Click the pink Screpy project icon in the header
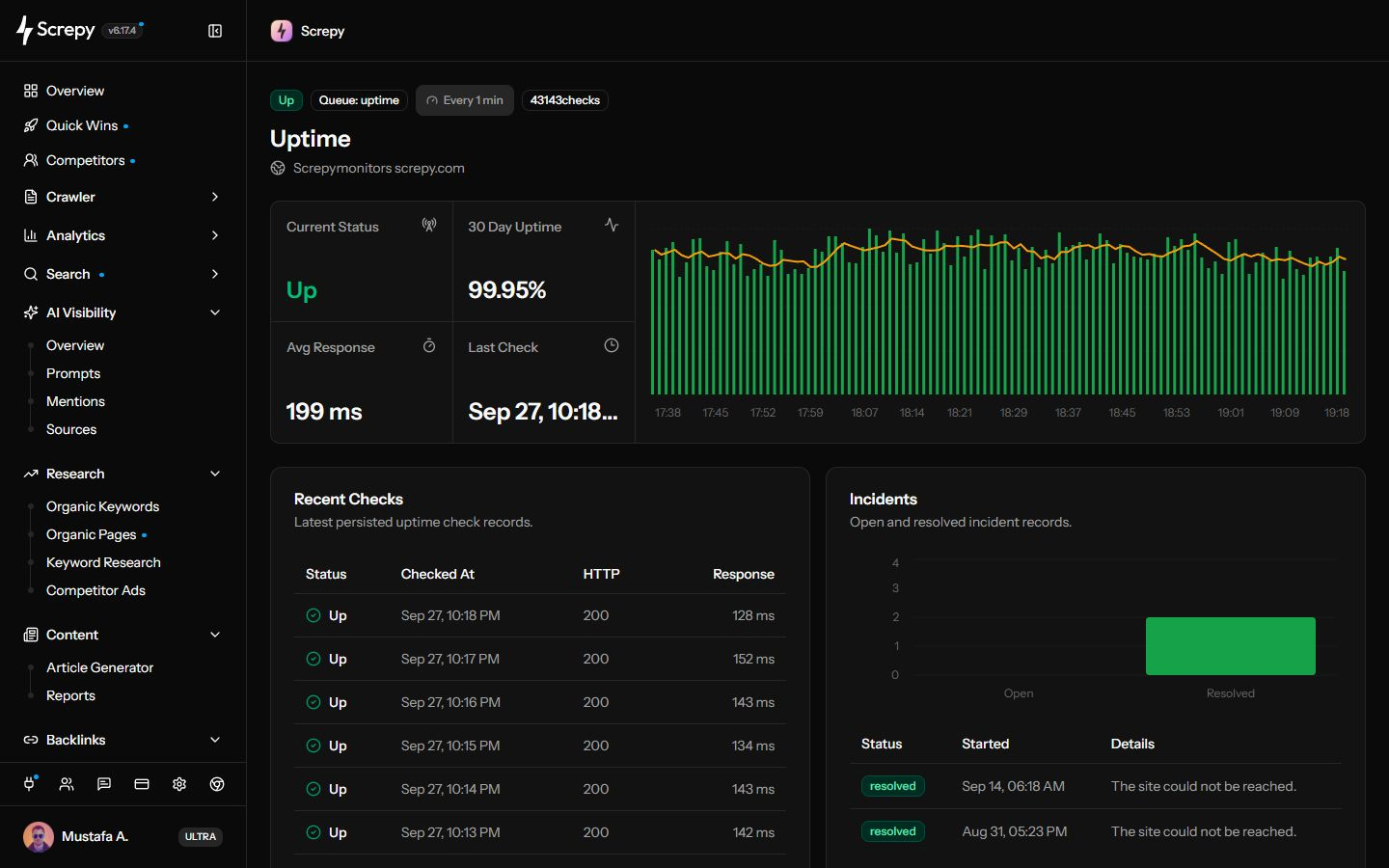Screen dimensions: 1389x868 point(282,31)
